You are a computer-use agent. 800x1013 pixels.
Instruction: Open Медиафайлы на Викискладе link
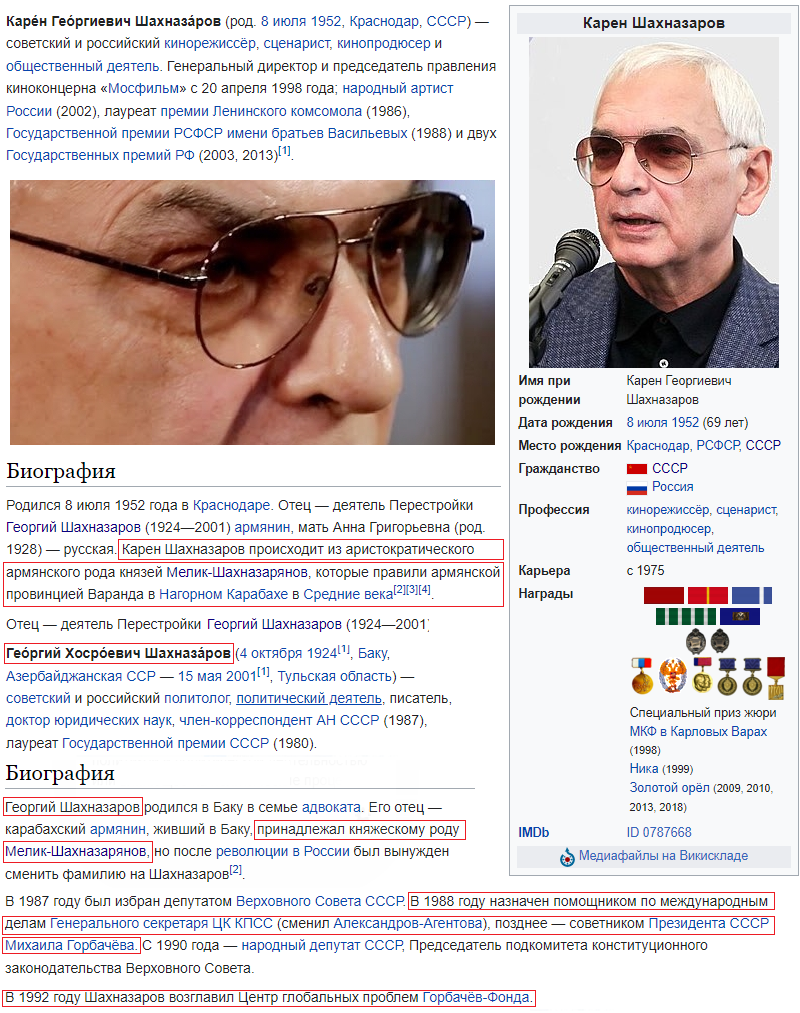(x=663, y=856)
